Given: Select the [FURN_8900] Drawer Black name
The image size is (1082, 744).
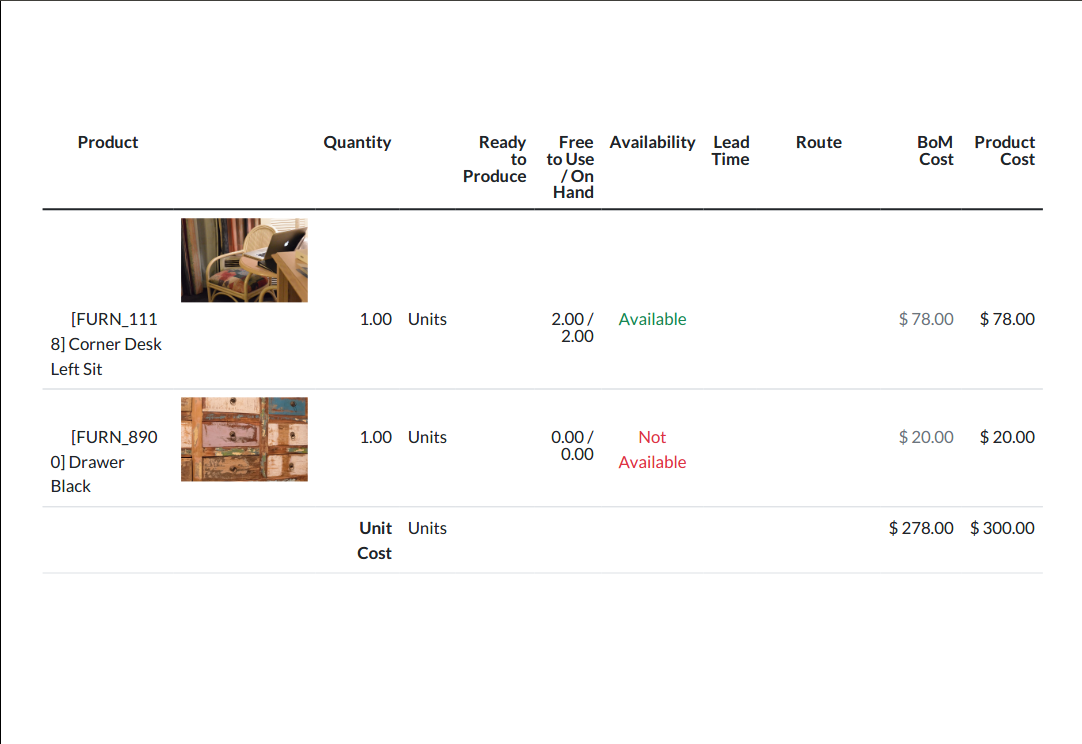Looking at the screenshot, I should click(104, 461).
